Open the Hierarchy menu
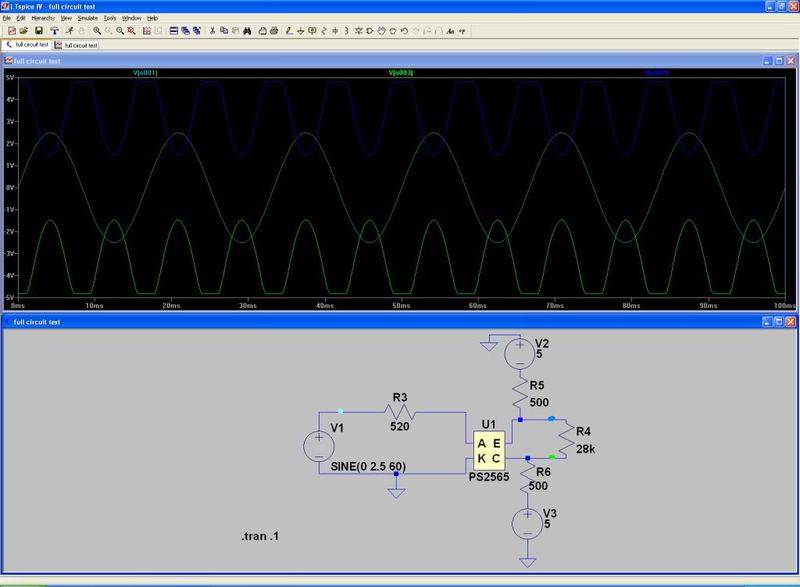 43,18
